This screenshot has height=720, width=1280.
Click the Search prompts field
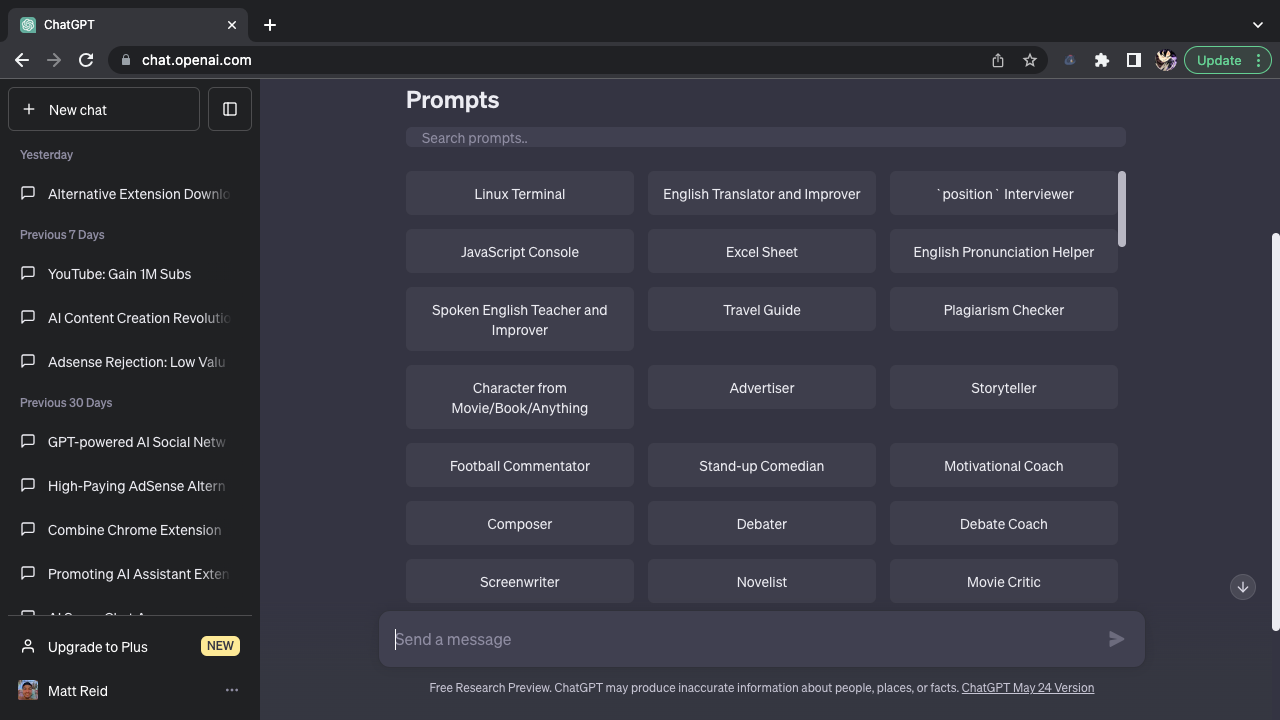pos(766,138)
